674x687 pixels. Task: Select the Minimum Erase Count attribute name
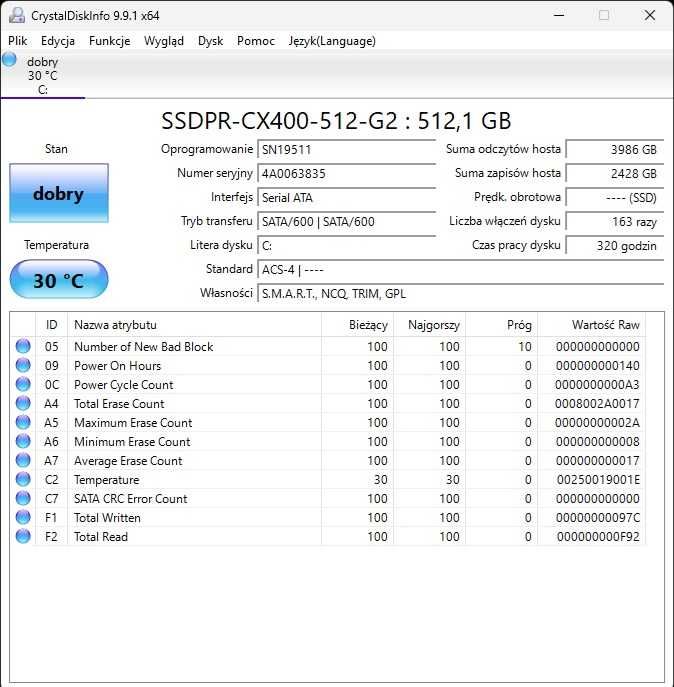tap(132, 442)
